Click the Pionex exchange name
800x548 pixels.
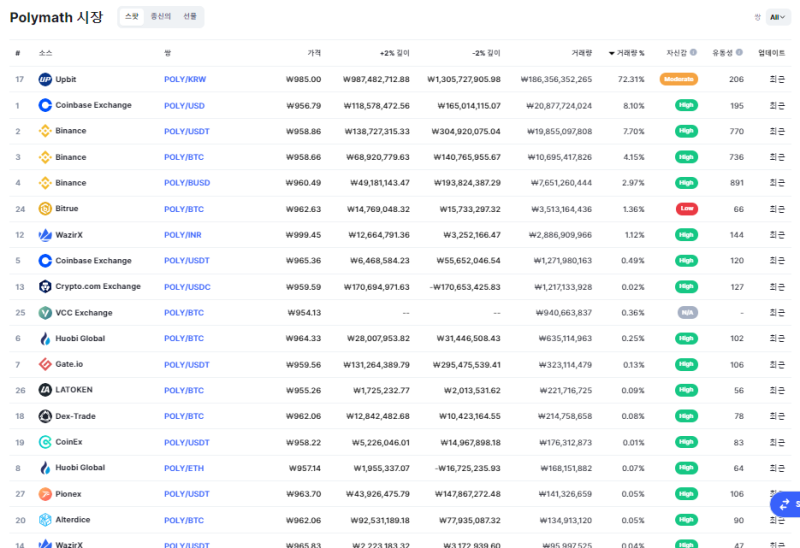point(68,494)
